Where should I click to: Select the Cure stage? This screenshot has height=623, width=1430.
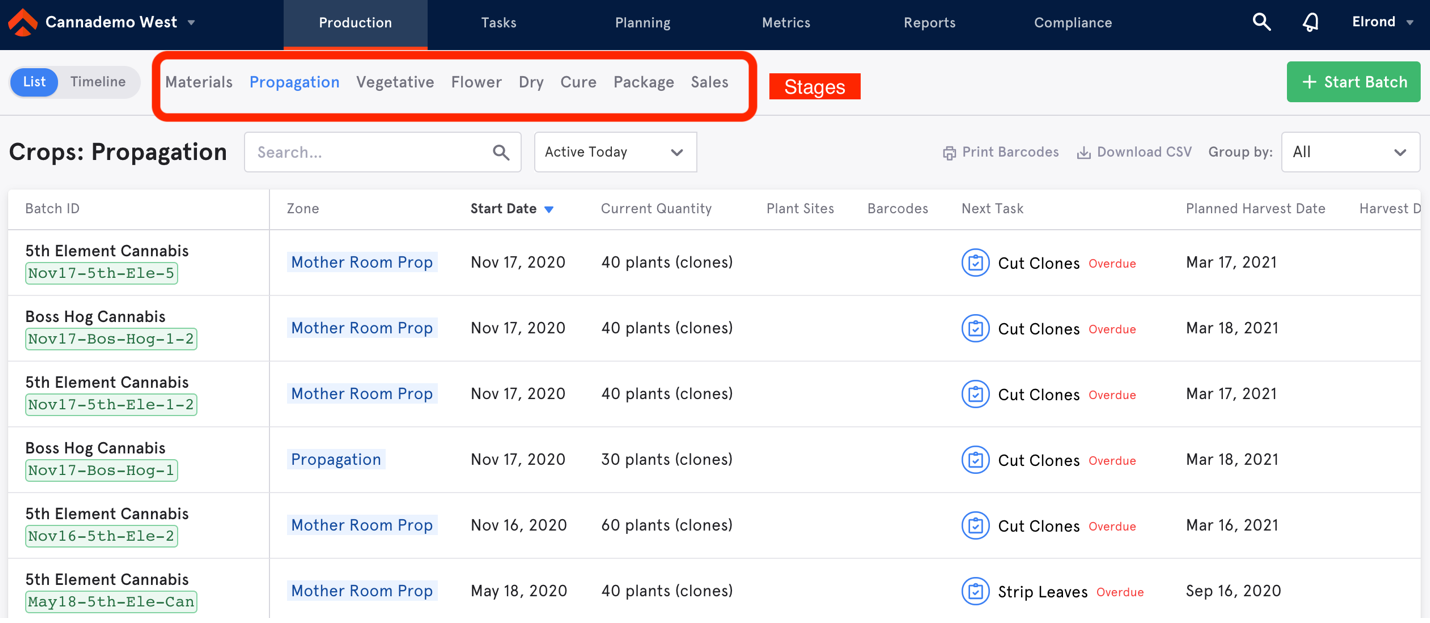coord(578,82)
